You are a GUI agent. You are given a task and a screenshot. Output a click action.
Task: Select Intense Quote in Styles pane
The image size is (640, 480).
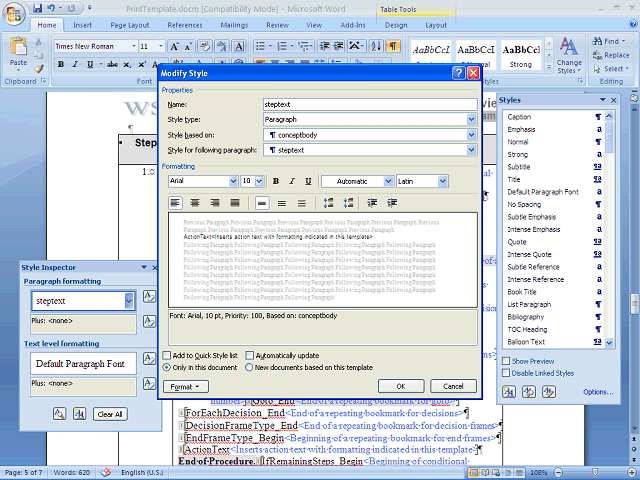[553, 255]
